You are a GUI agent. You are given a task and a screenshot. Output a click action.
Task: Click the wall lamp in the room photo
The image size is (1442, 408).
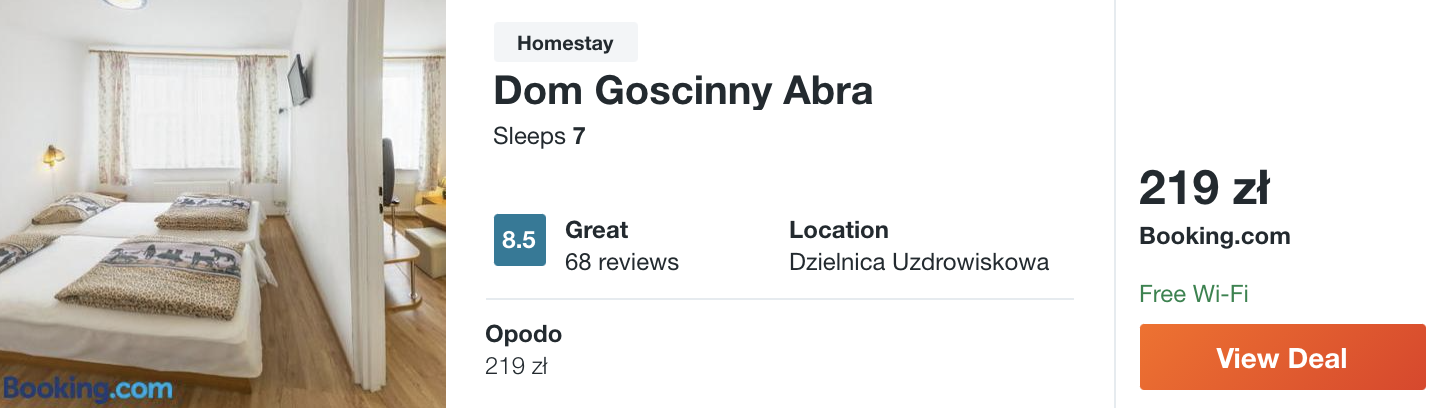point(52,155)
